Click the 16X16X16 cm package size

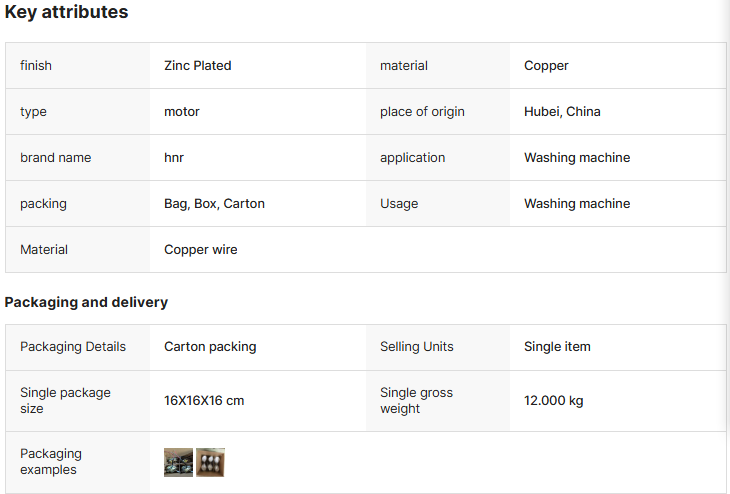click(204, 401)
